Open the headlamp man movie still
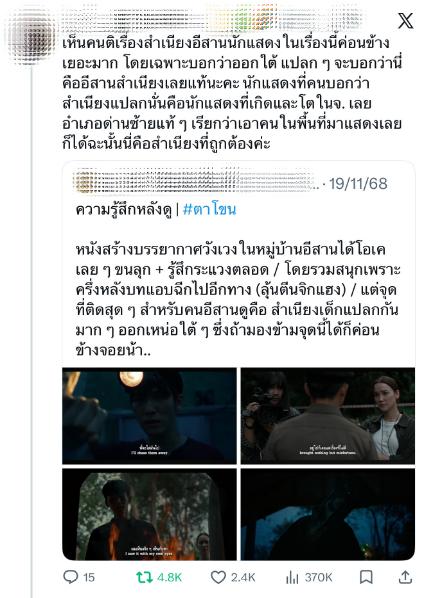The image size is (424, 598). click(x=149, y=416)
